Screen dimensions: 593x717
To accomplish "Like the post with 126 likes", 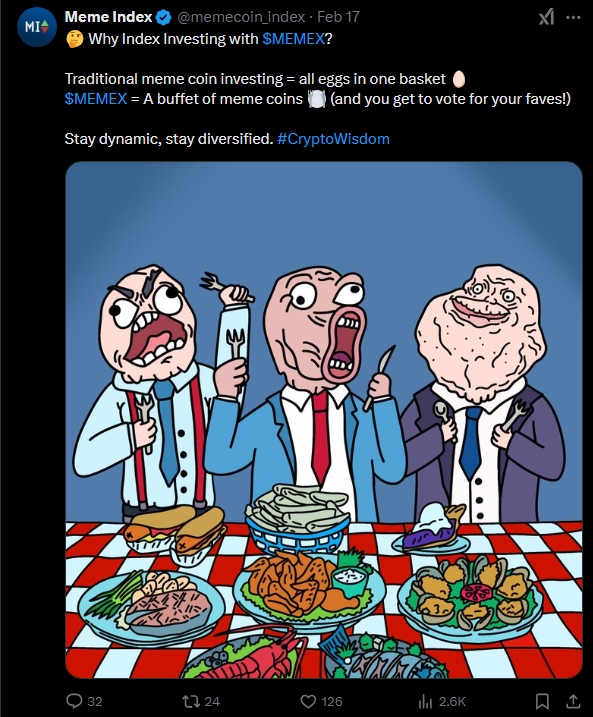I will tap(308, 701).
